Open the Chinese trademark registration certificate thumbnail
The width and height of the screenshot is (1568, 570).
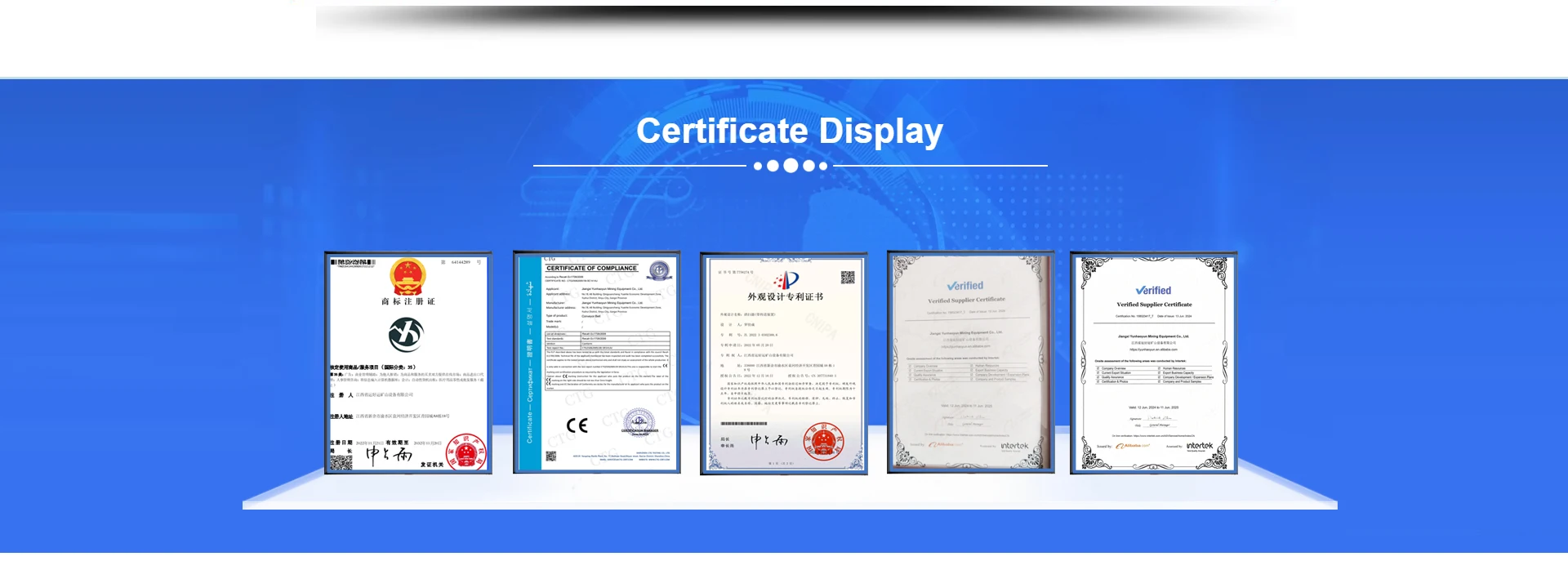pyautogui.click(x=408, y=363)
